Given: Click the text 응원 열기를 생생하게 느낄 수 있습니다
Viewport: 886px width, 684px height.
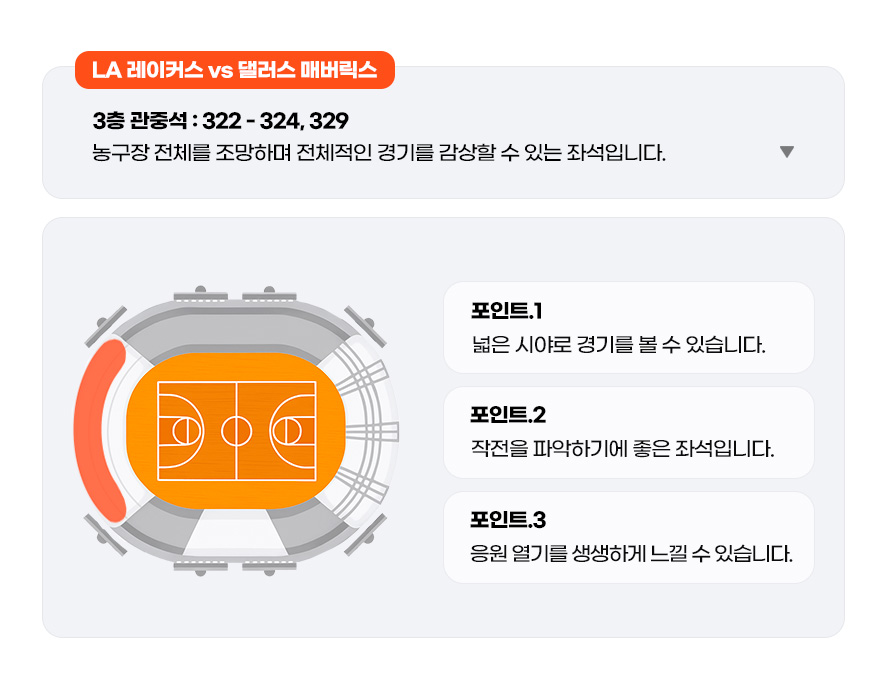Looking at the screenshot, I should (631, 554).
